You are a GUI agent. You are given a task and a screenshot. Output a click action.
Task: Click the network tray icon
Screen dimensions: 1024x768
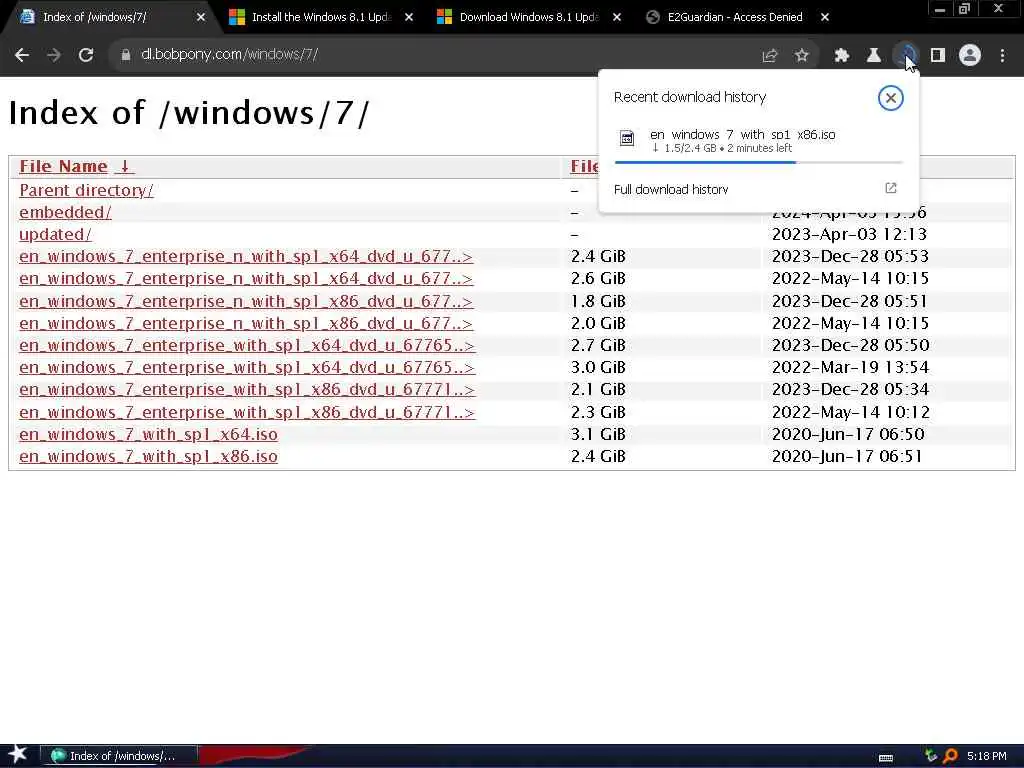point(931,756)
